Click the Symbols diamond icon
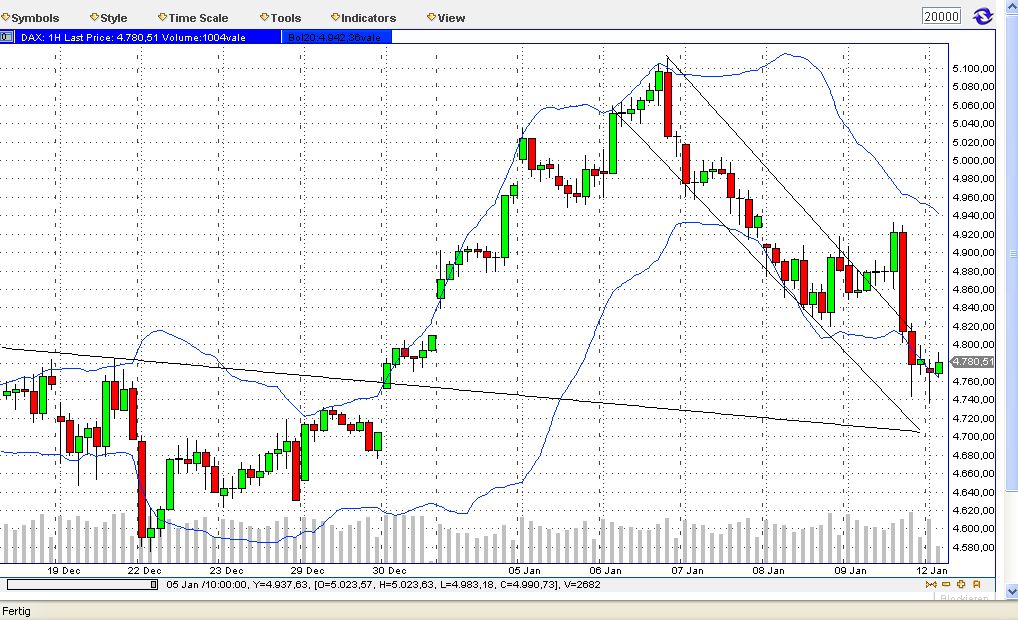Screen dimensions: 1018x620 pos(6,17)
